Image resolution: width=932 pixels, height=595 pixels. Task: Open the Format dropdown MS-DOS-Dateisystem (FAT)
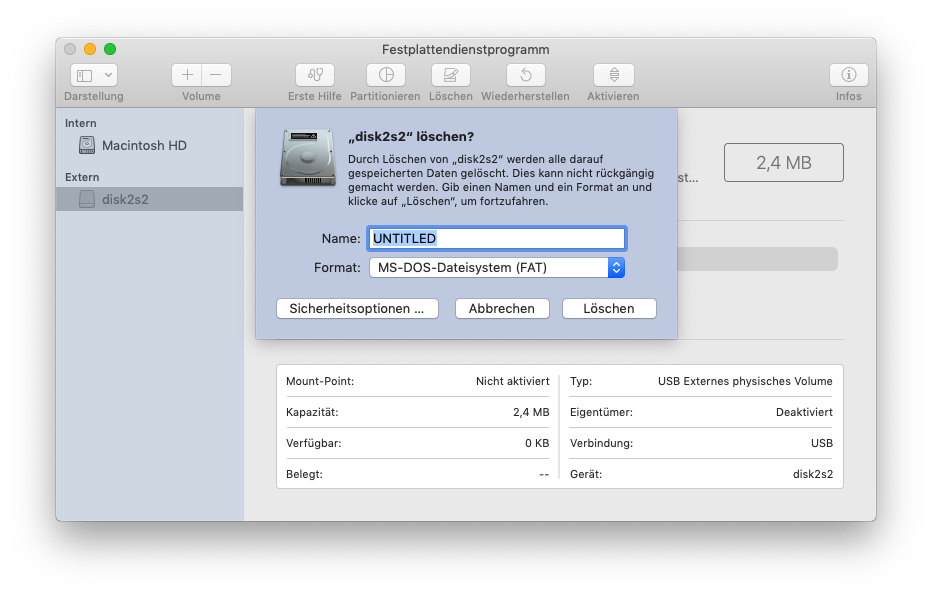point(497,267)
